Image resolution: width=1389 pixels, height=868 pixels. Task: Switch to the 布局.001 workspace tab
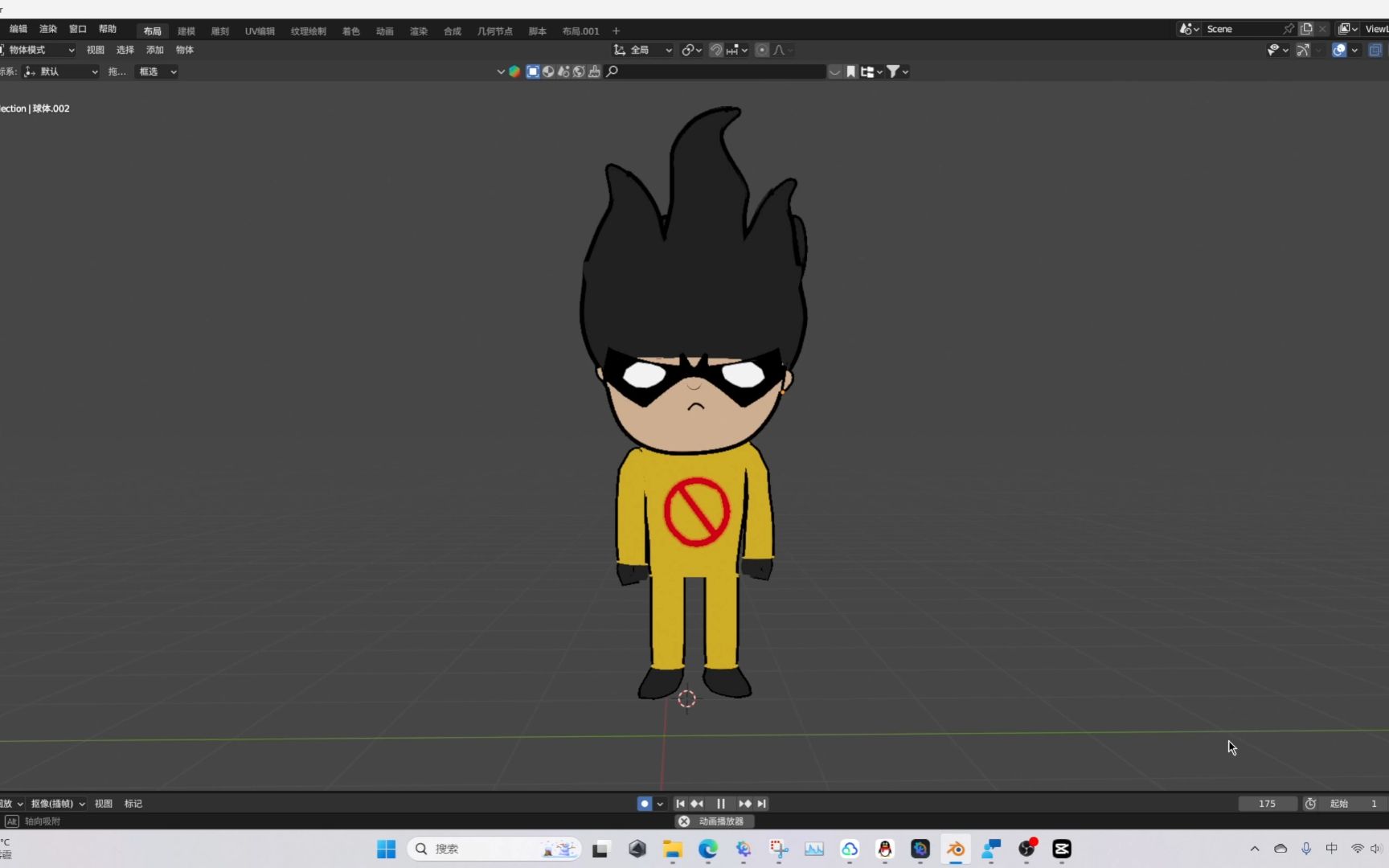tap(581, 31)
